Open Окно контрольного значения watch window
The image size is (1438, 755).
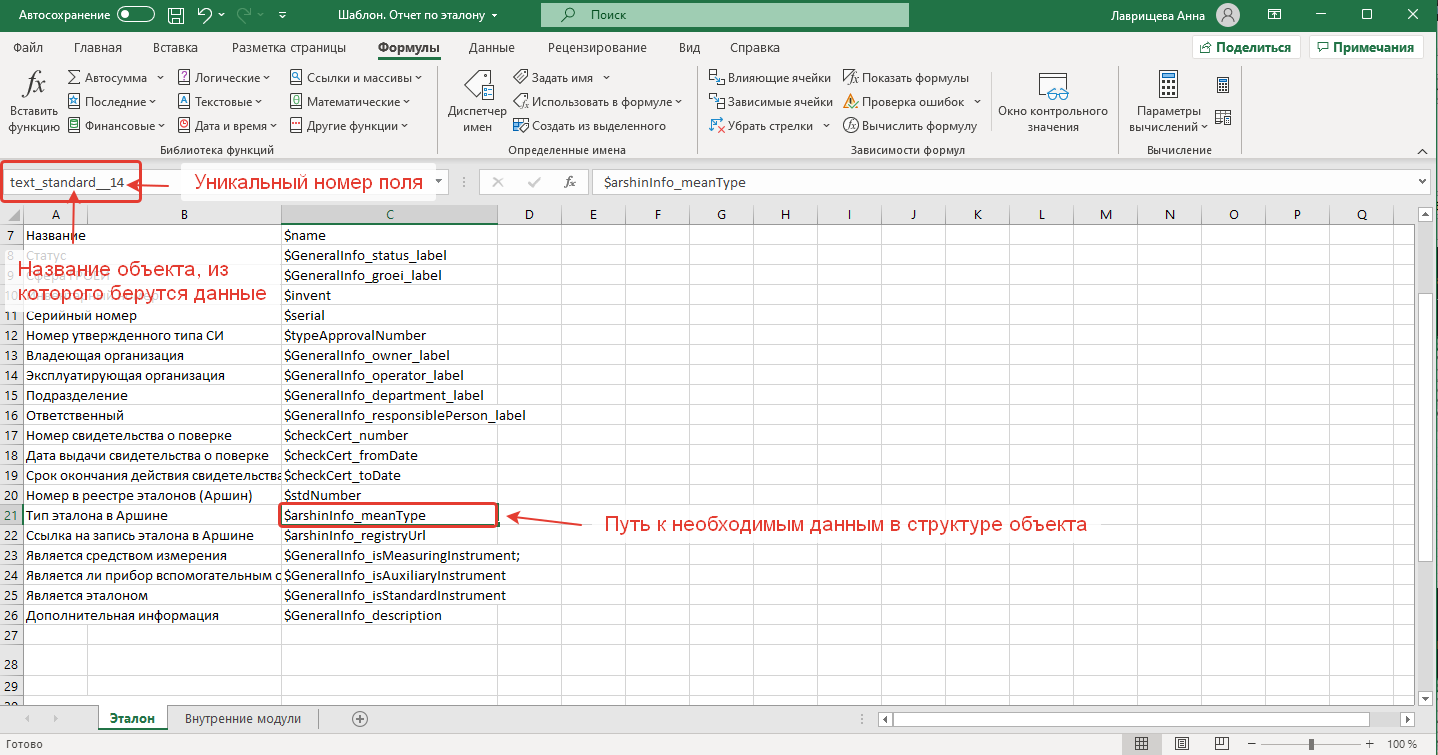pyautogui.click(x=1053, y=102)
